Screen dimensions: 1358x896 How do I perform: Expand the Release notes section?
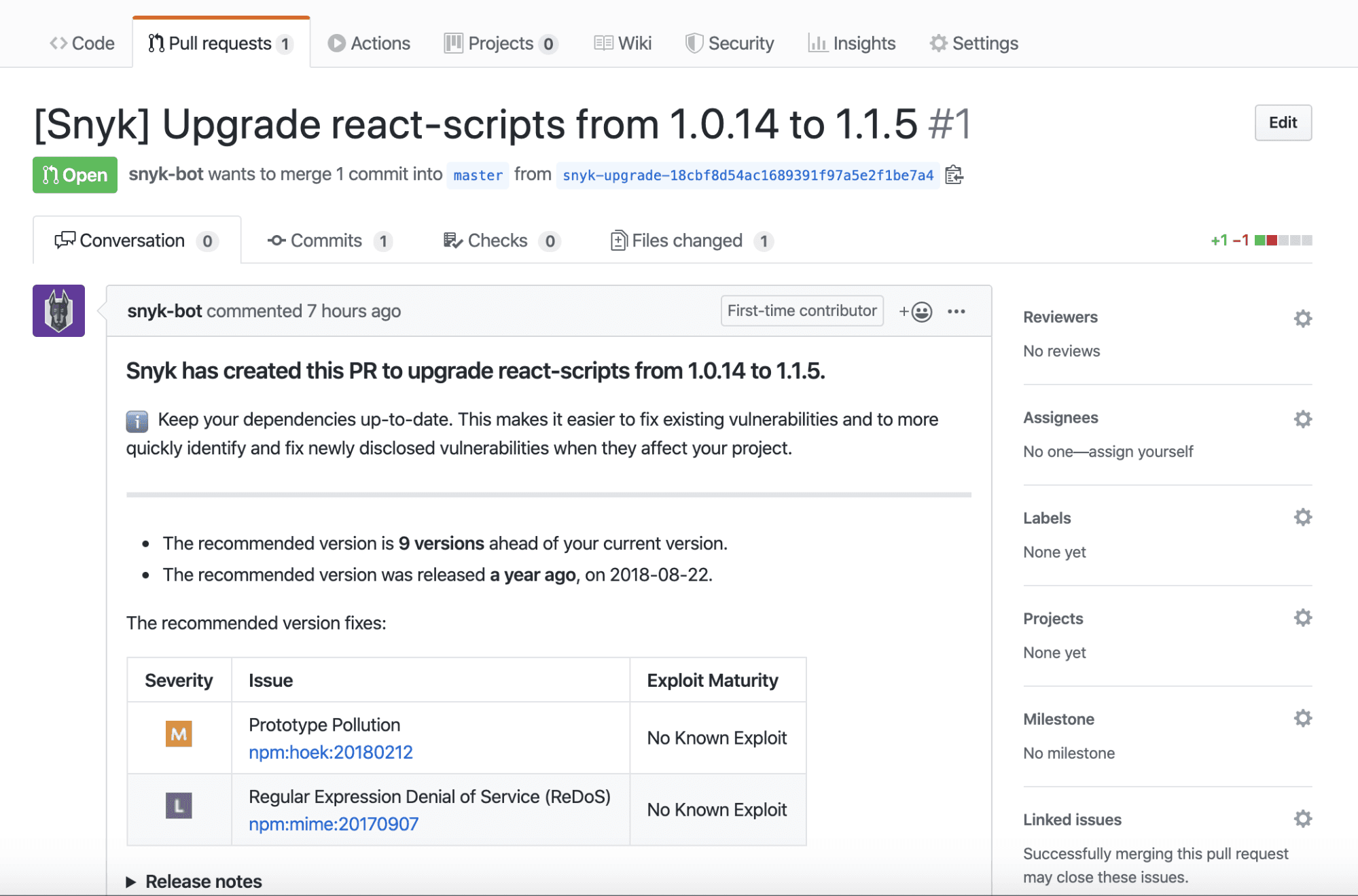click(194, 881)
